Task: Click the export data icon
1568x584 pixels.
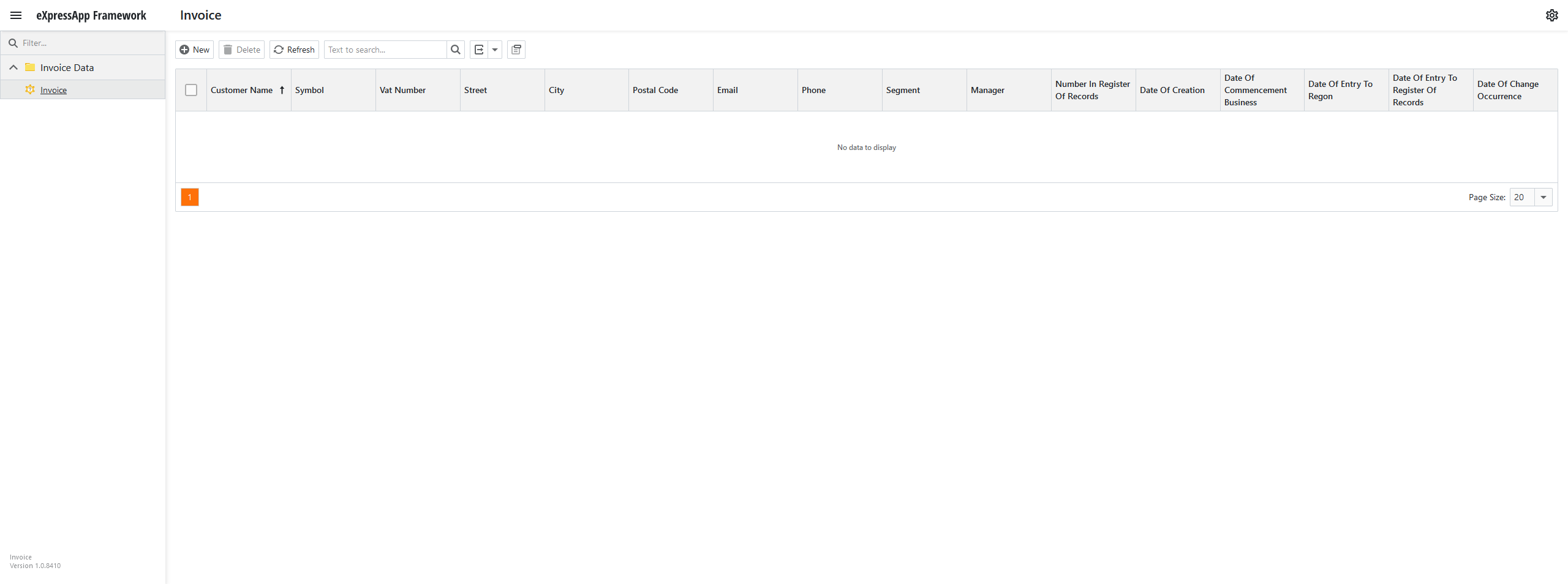Action: [478, 50]
